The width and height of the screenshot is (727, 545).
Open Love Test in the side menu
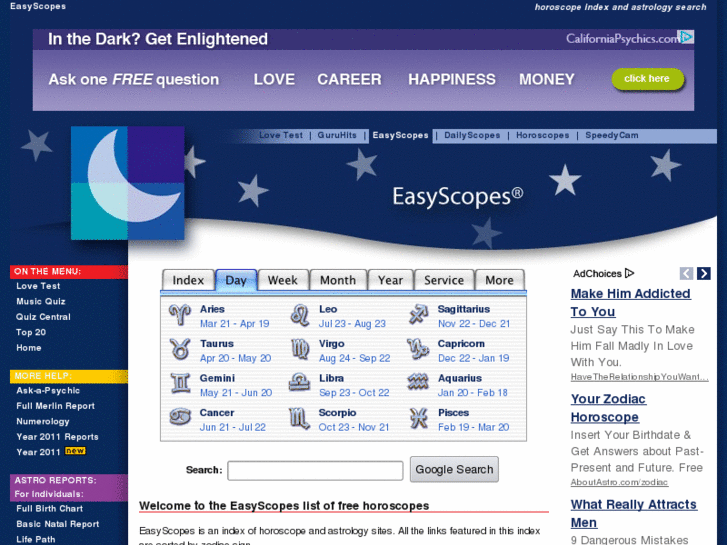38,286
